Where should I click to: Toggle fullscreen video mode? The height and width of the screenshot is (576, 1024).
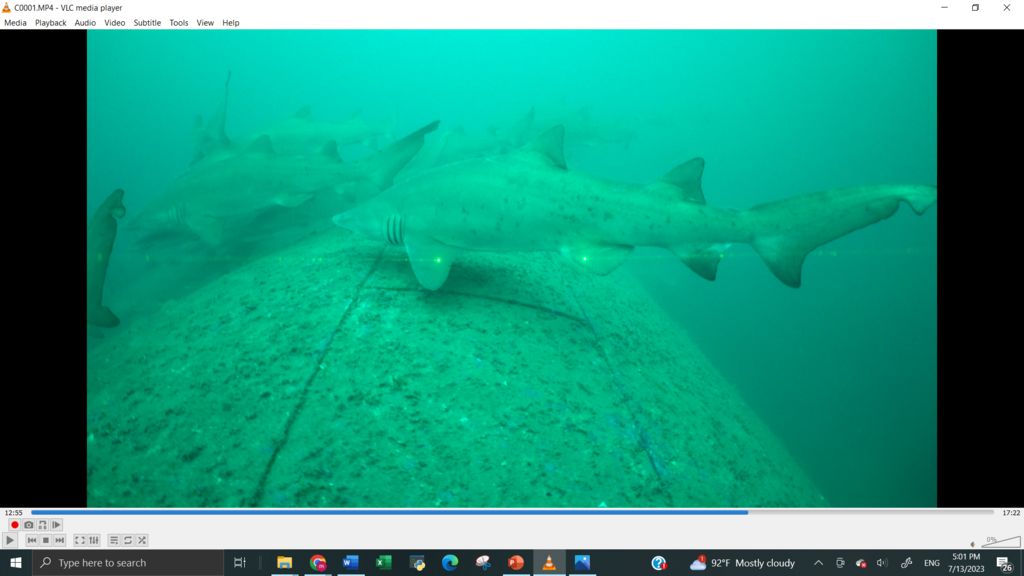pos(80,540)
